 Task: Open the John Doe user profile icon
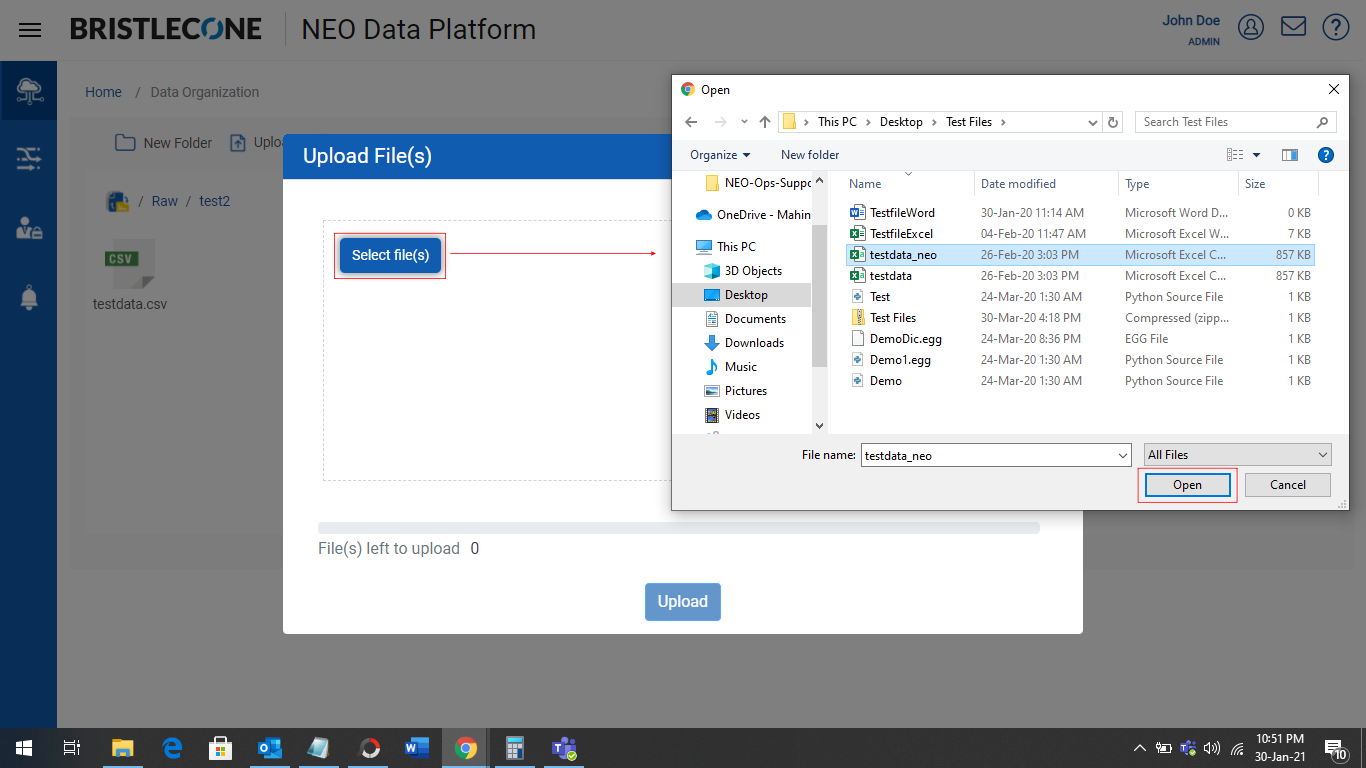[x=1251, y=27]
